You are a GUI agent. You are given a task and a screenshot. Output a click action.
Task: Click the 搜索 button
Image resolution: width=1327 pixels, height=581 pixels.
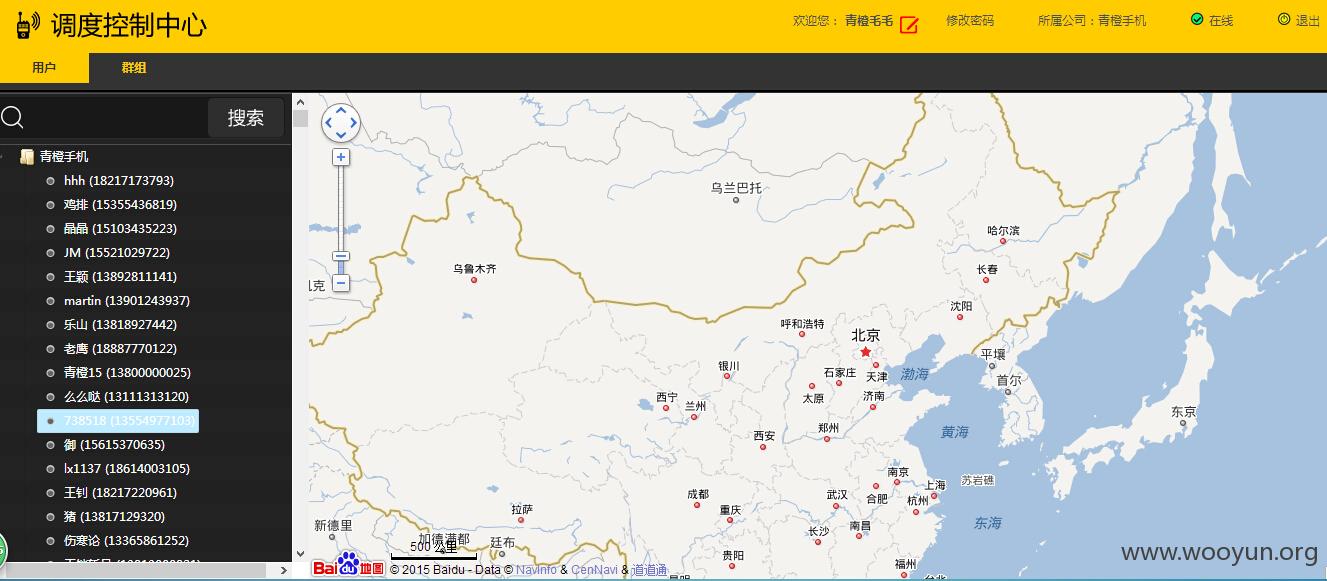(246, 118)
